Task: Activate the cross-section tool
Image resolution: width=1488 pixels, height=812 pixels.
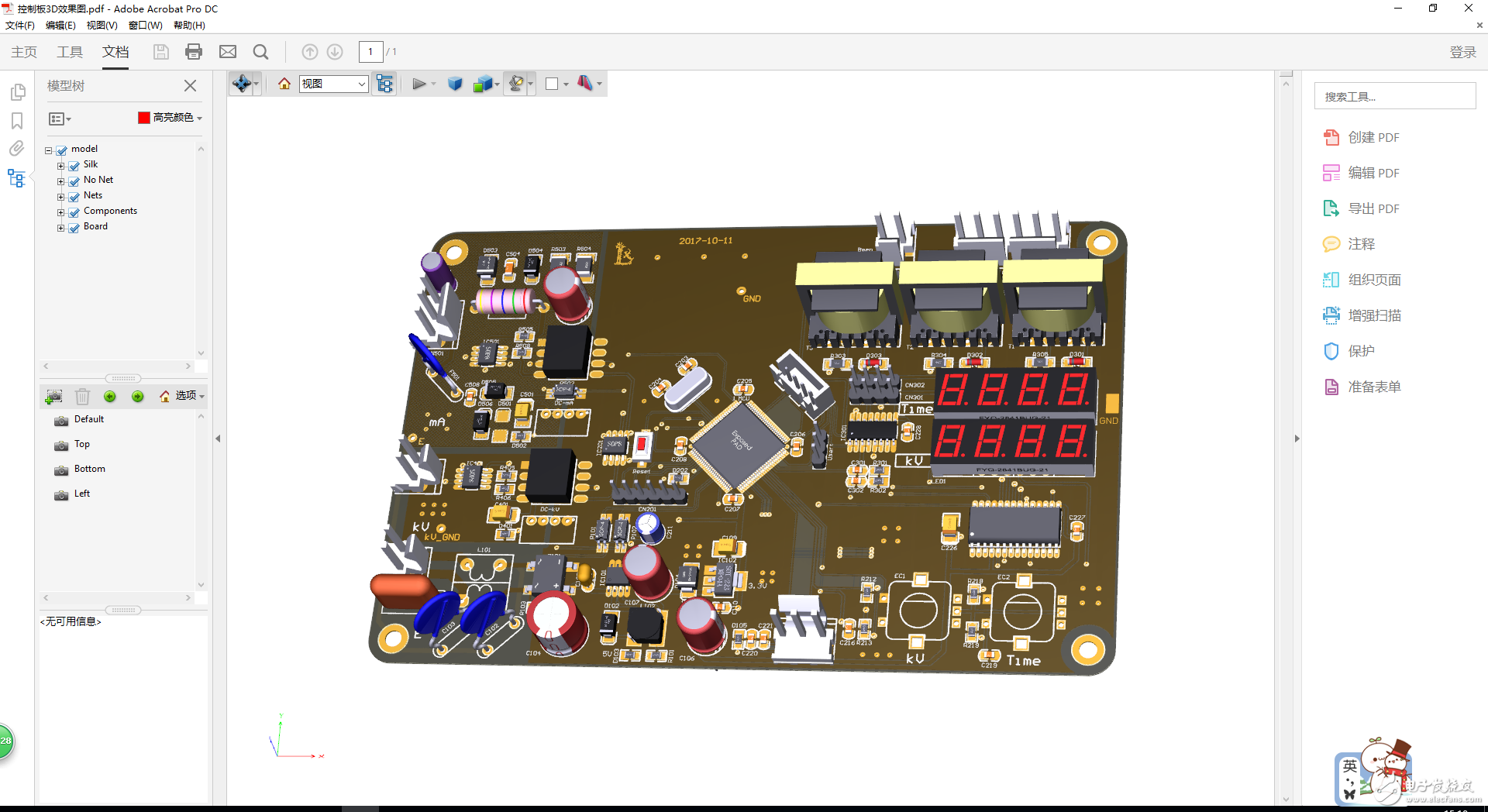Action: (587, 83)
